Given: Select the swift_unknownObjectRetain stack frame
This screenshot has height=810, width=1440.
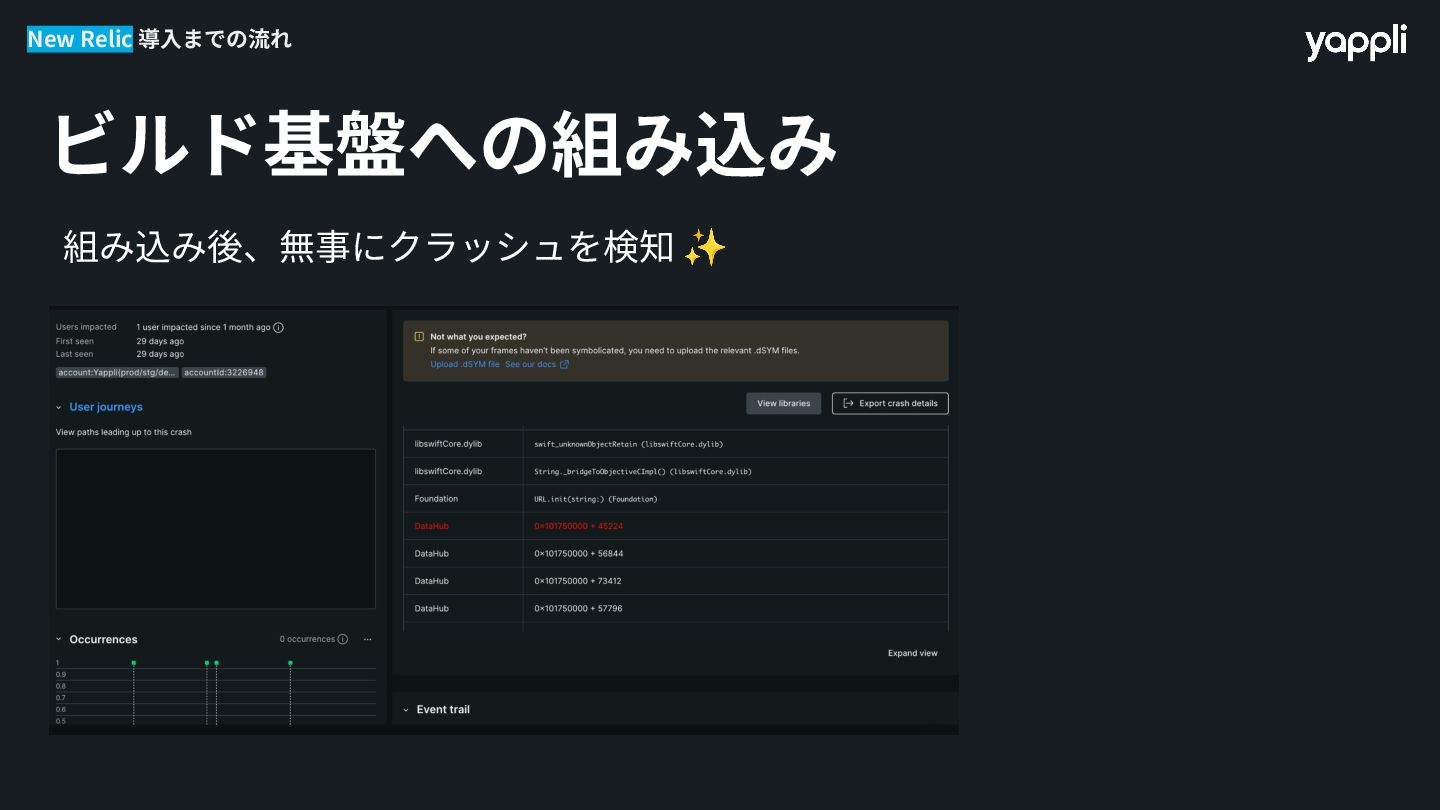Looking at the screenshot, I should tap(675, 444).
